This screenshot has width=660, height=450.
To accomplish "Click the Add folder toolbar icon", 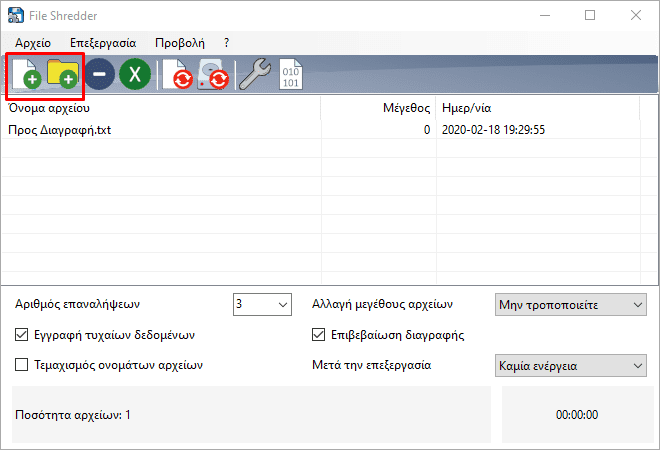I will [x=63, y=74].
